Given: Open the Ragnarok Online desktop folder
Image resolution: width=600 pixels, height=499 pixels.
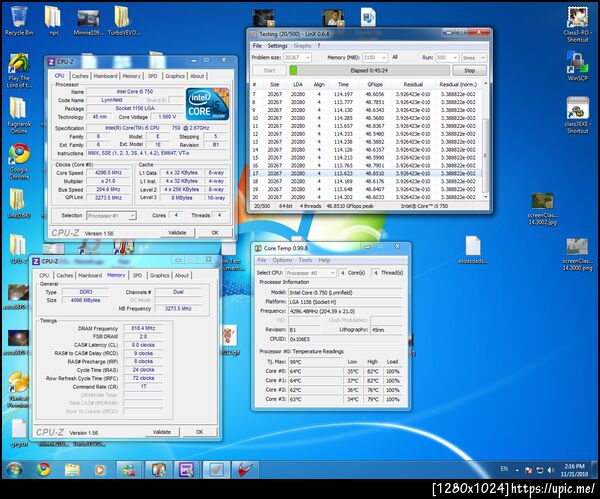Looking at the screenshot, I should (x=19, y=116).
